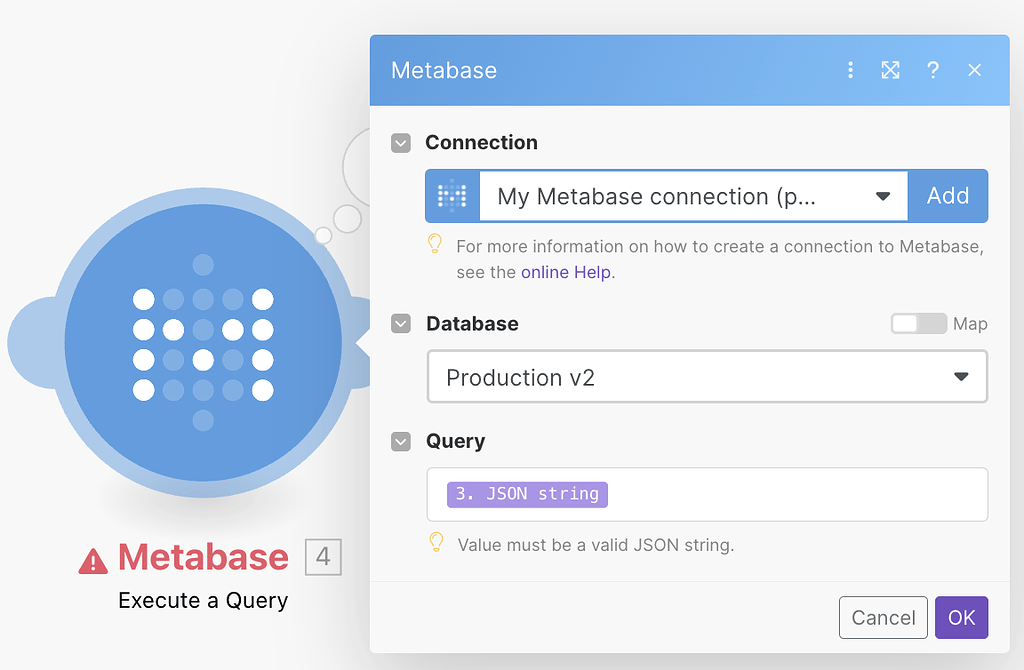Confirm settings with the OK button

click(x=961, y=617)
